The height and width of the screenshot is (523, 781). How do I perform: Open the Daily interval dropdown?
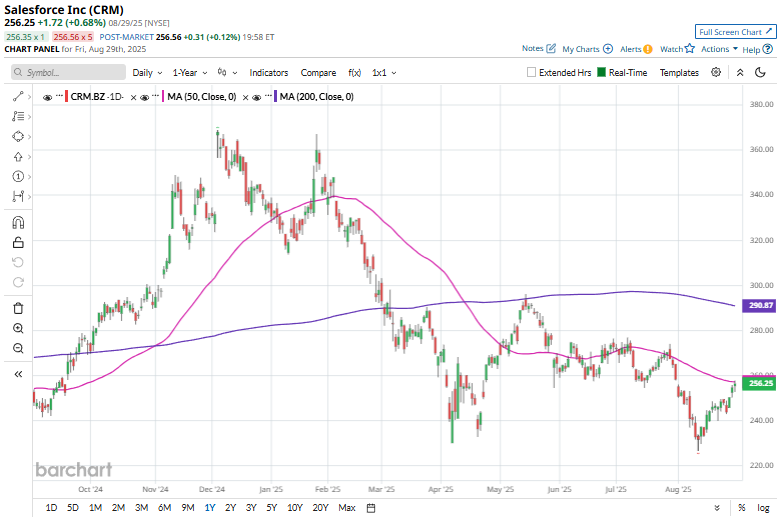point(147,73)
